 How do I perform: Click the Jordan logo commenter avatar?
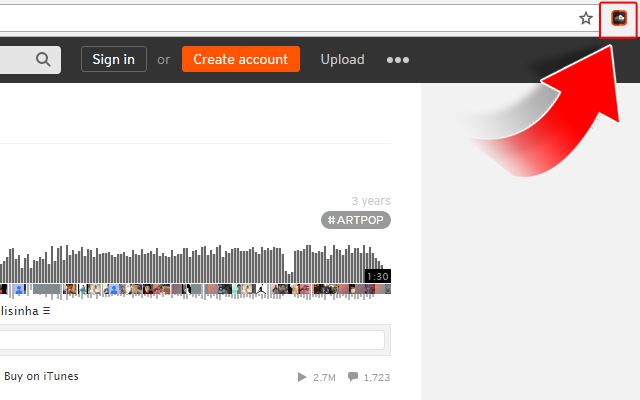[x=261, y=289]
